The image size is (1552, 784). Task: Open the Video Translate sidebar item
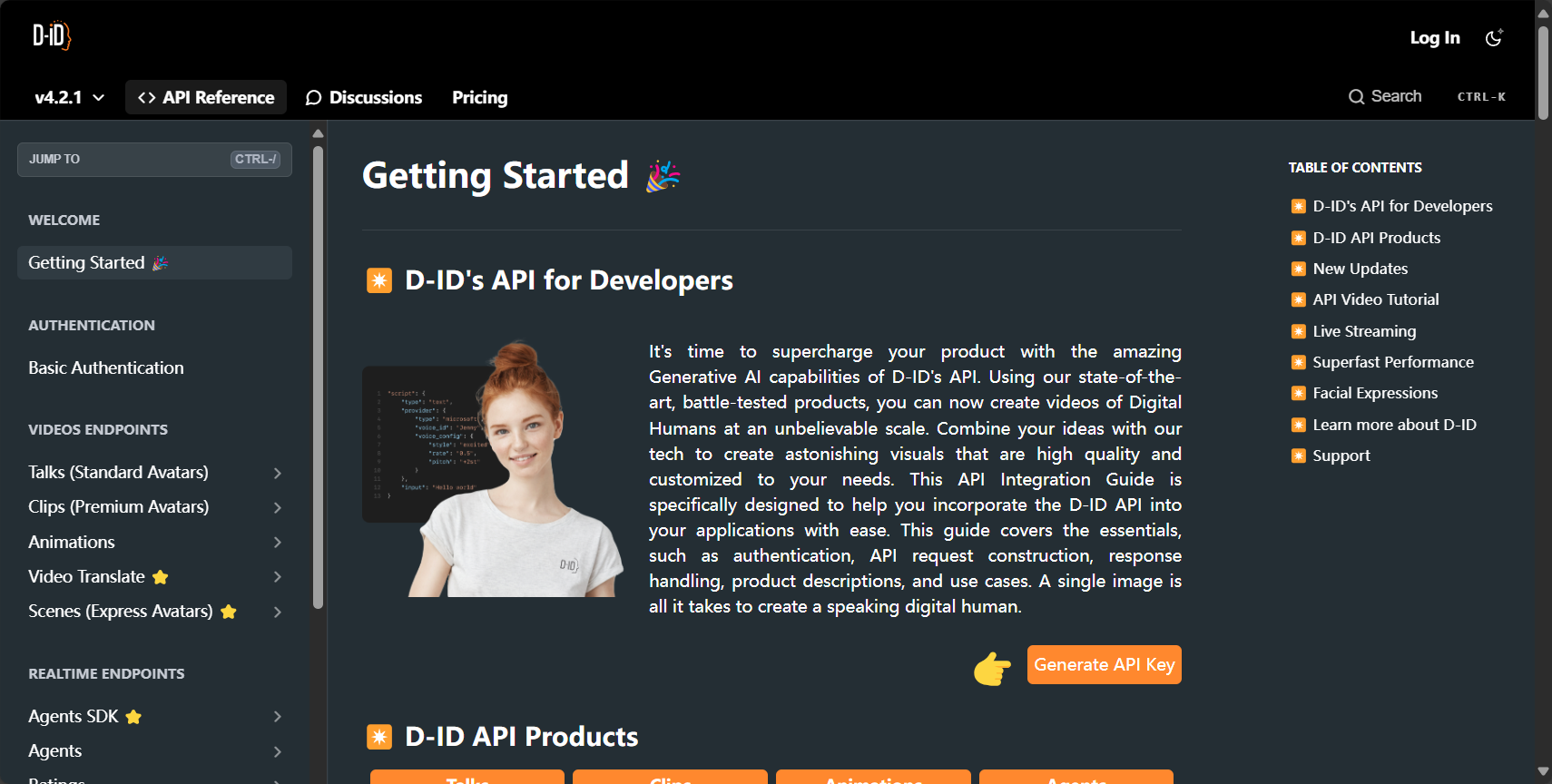click(86, 576)
